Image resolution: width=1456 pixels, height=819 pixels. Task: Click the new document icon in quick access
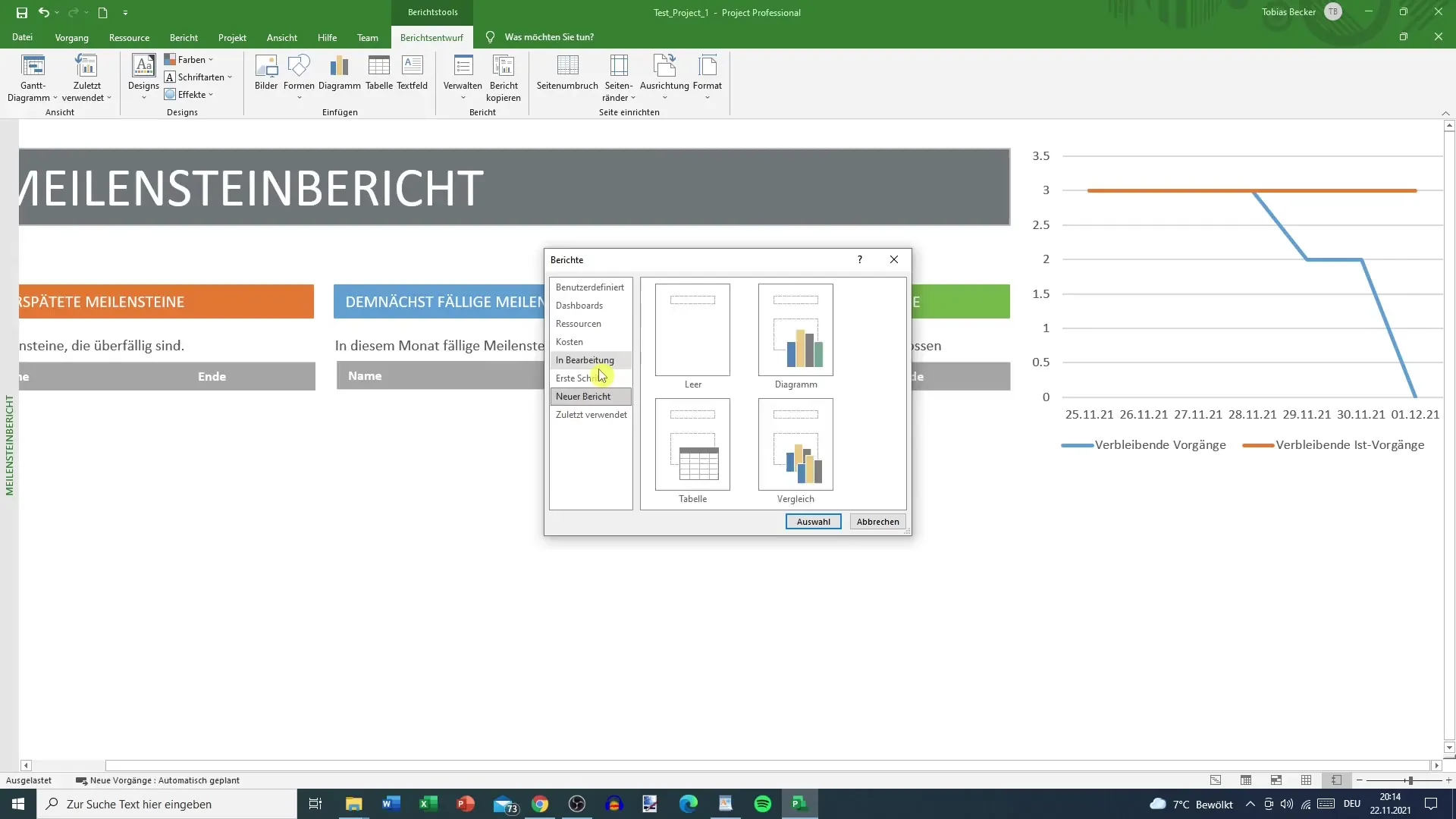(x=102, y=12)
